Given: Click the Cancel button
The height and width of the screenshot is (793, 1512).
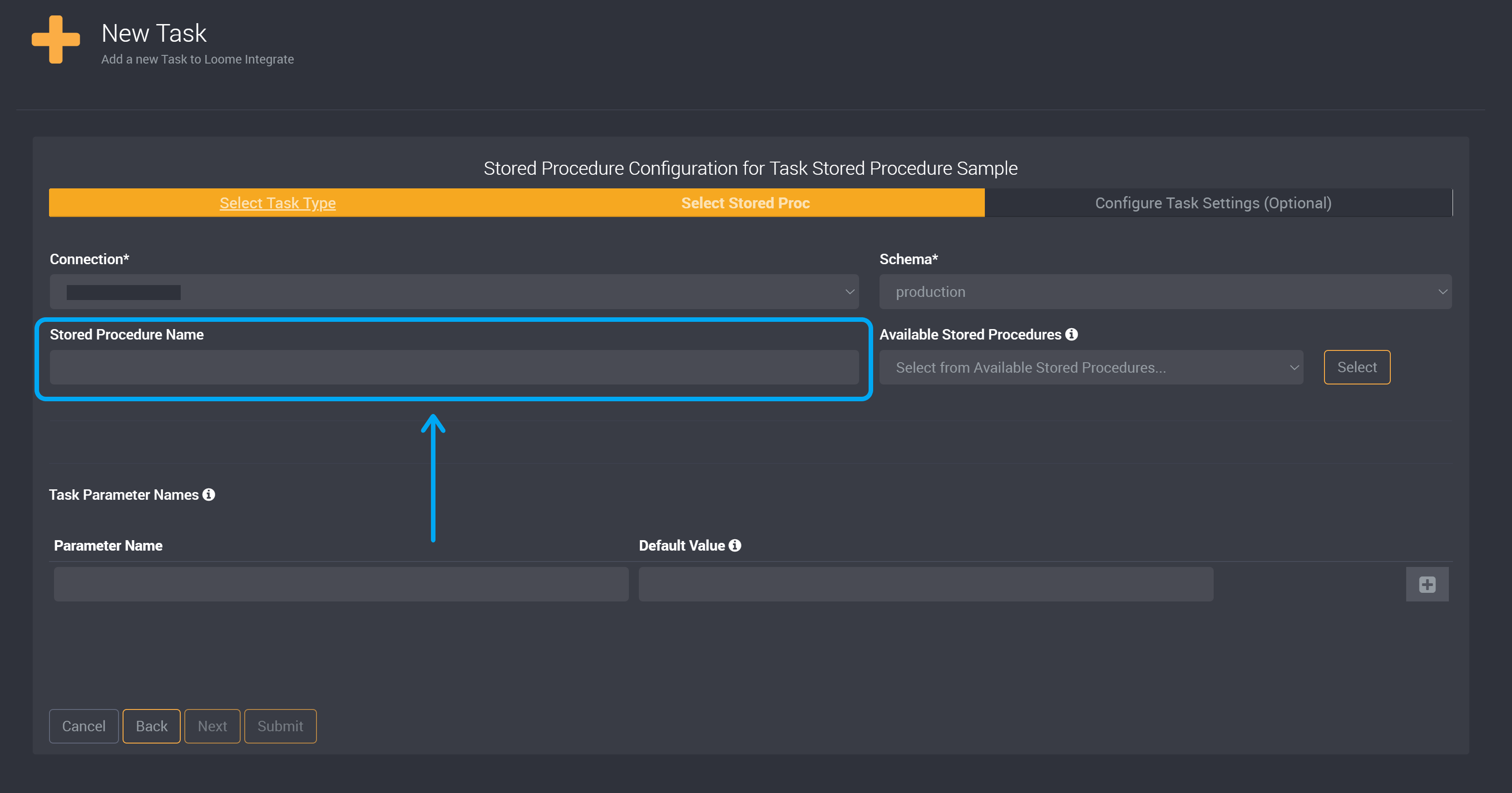Looking at the screenshot, I should (84, 726).
